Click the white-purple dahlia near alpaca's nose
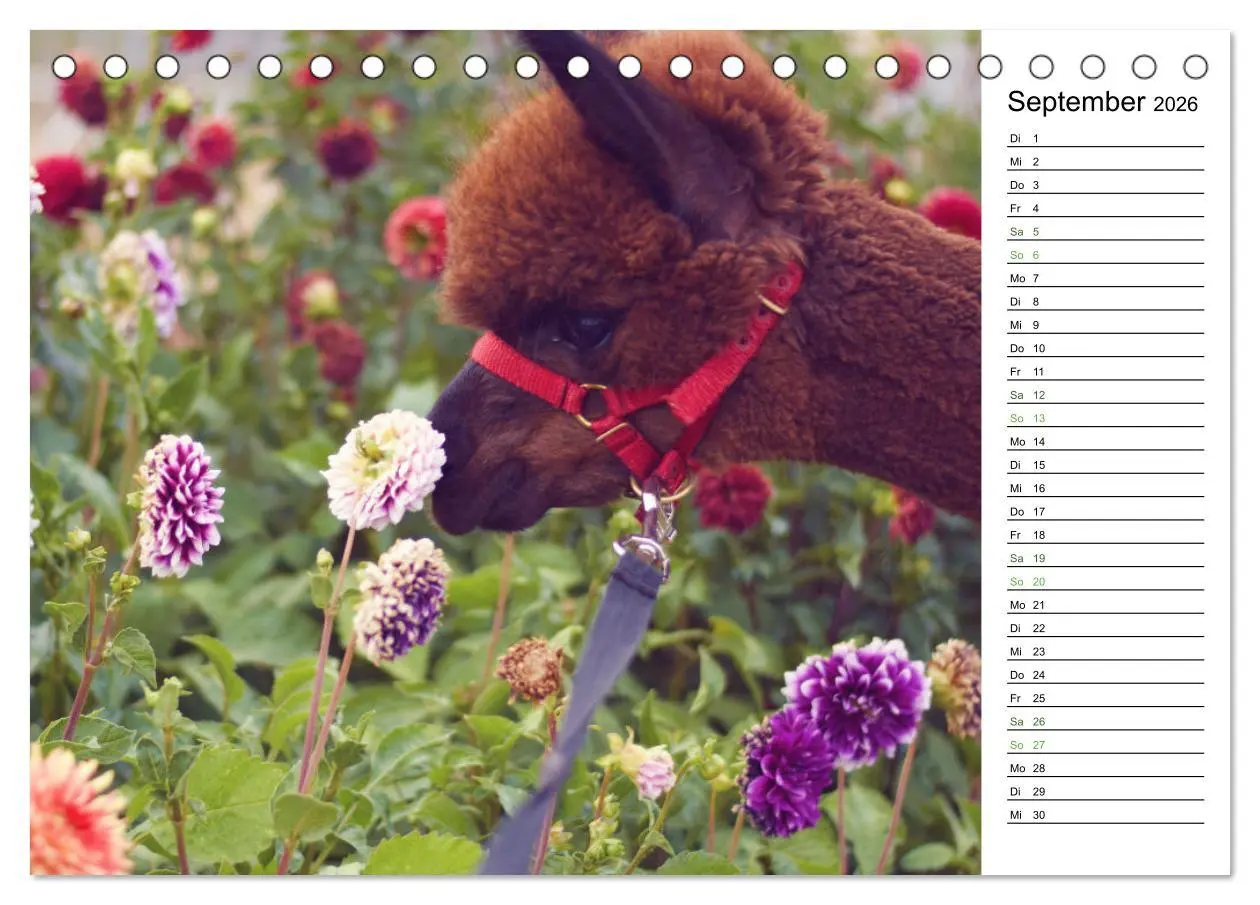This screenshot has width=1260, height=905. (385, 469)
